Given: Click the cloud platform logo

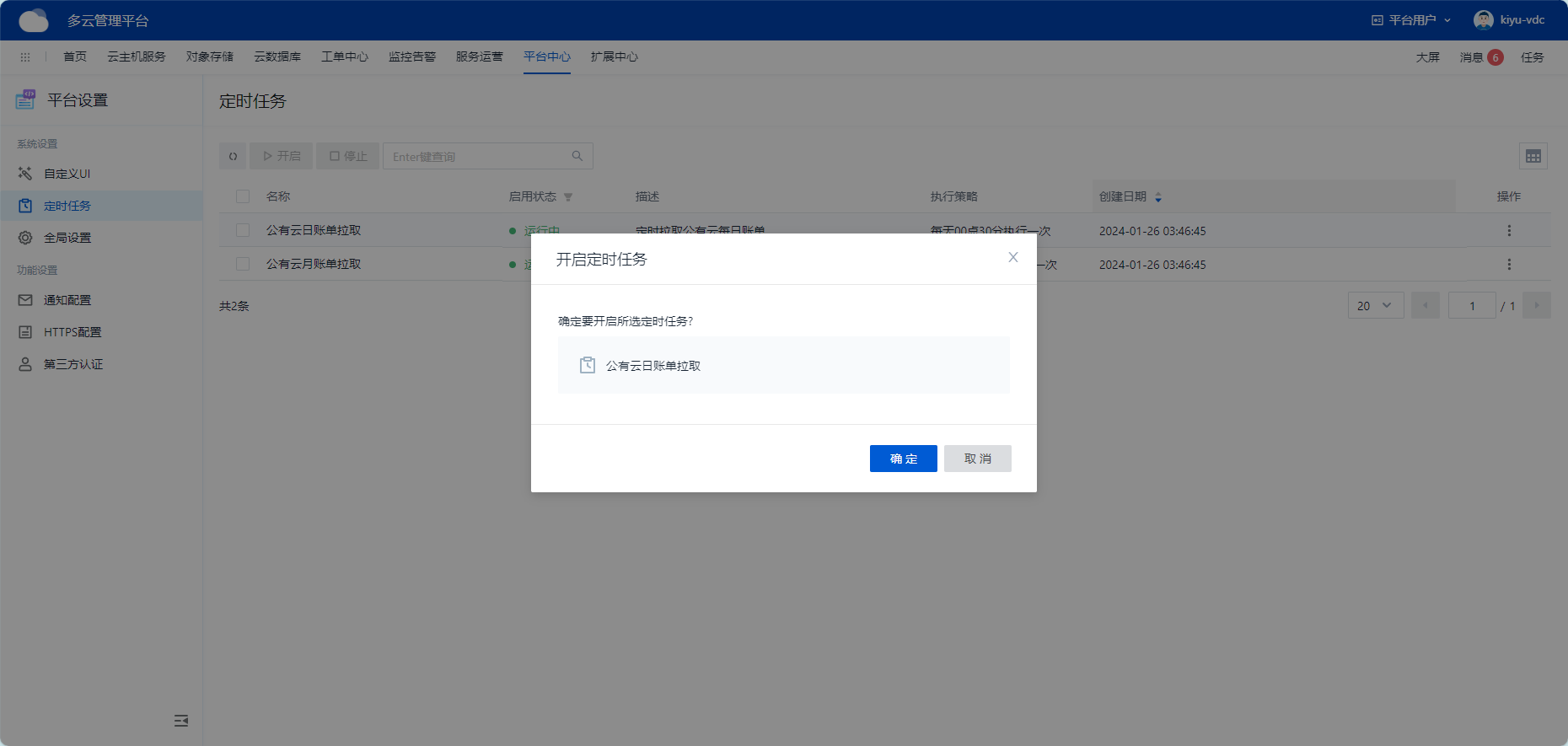Looking at the screenshot, I should pyautogui.click(x=34, y=20).
